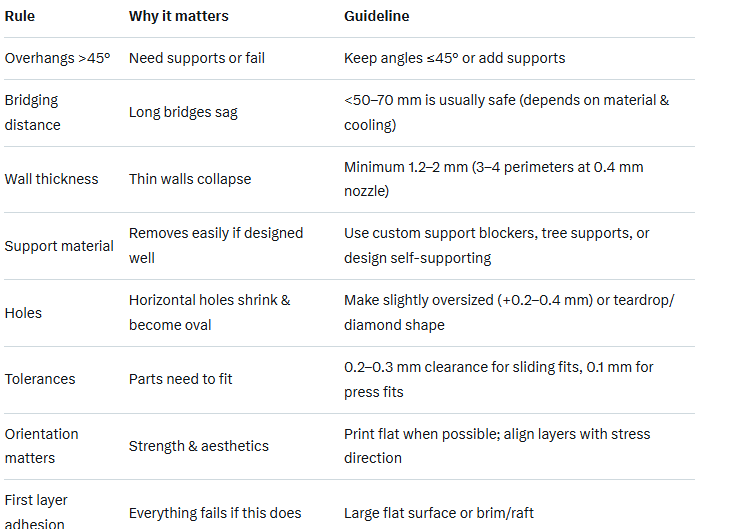Click the 'Thin walls collapse' text

(x=190, y=179)
